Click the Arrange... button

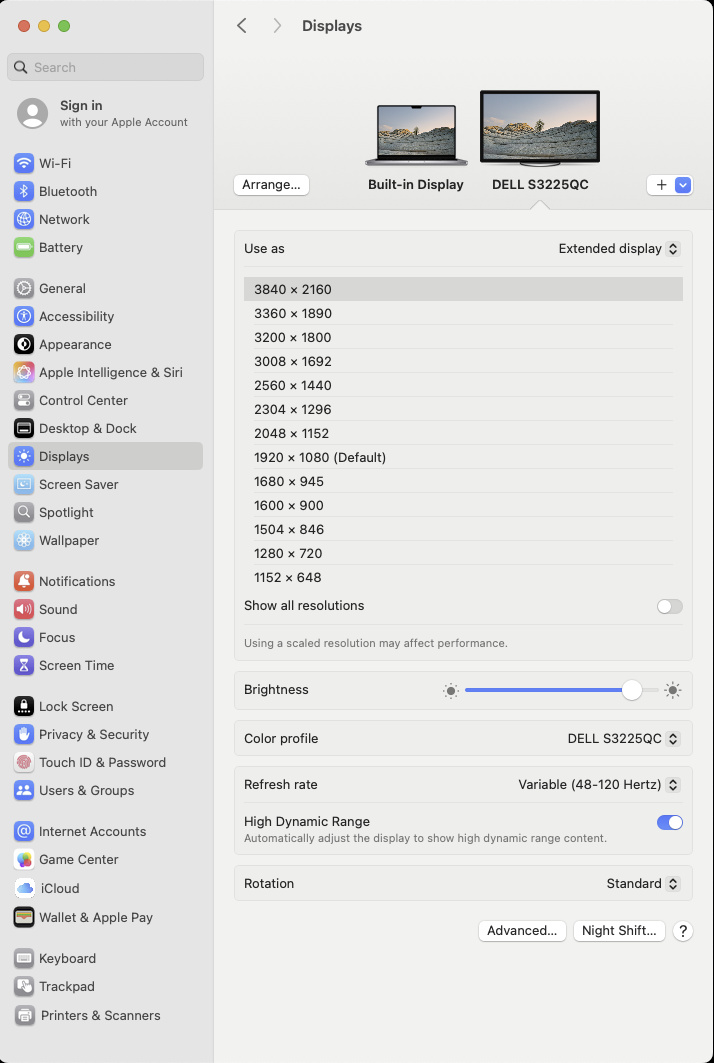click(271, 185)
